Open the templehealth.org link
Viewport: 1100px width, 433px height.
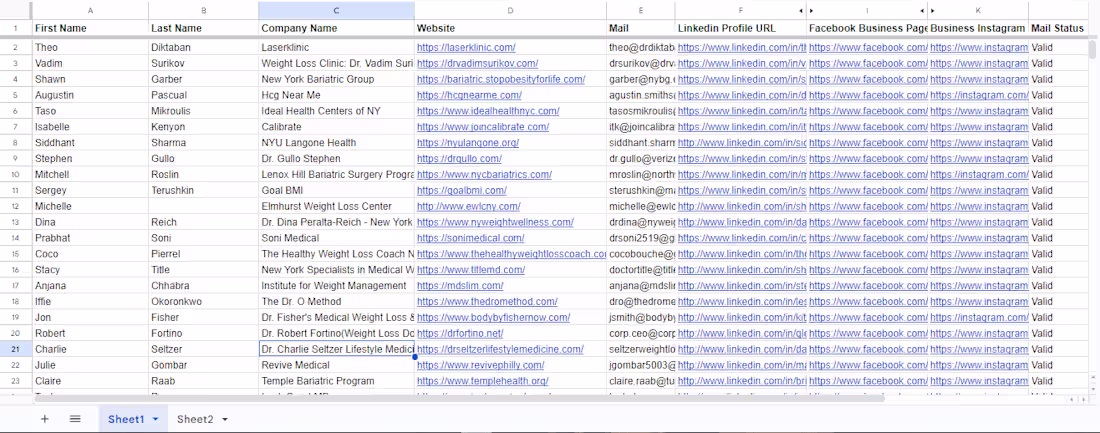483,381
